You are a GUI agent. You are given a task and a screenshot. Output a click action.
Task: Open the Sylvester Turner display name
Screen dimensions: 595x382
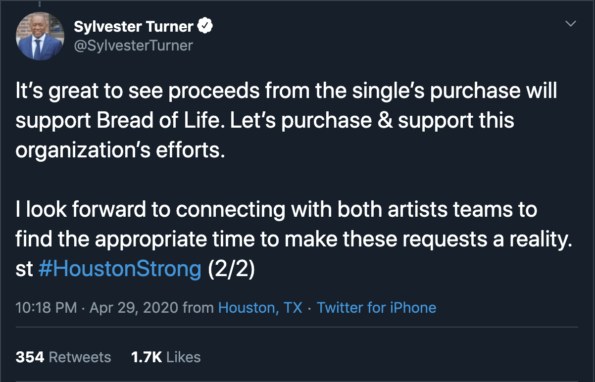tap(134, 26)
